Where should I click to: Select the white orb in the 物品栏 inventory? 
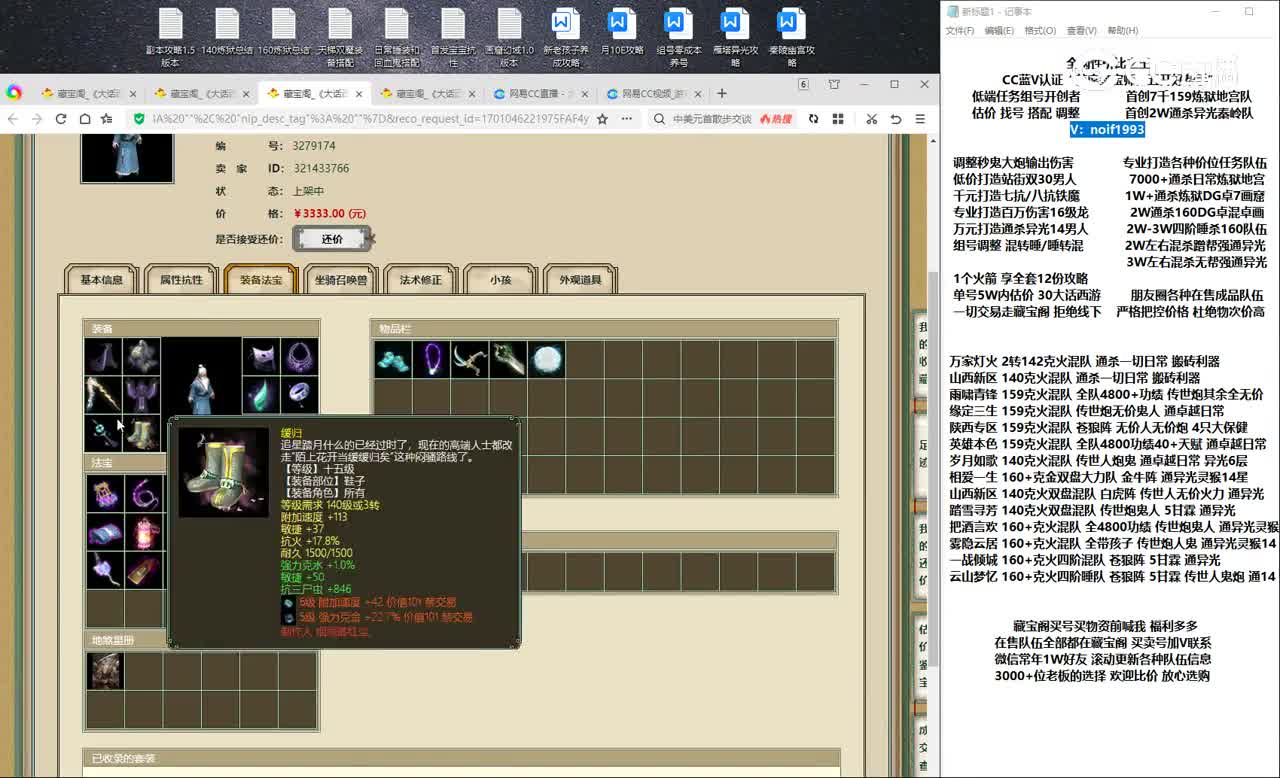click(x=546, y=360)
